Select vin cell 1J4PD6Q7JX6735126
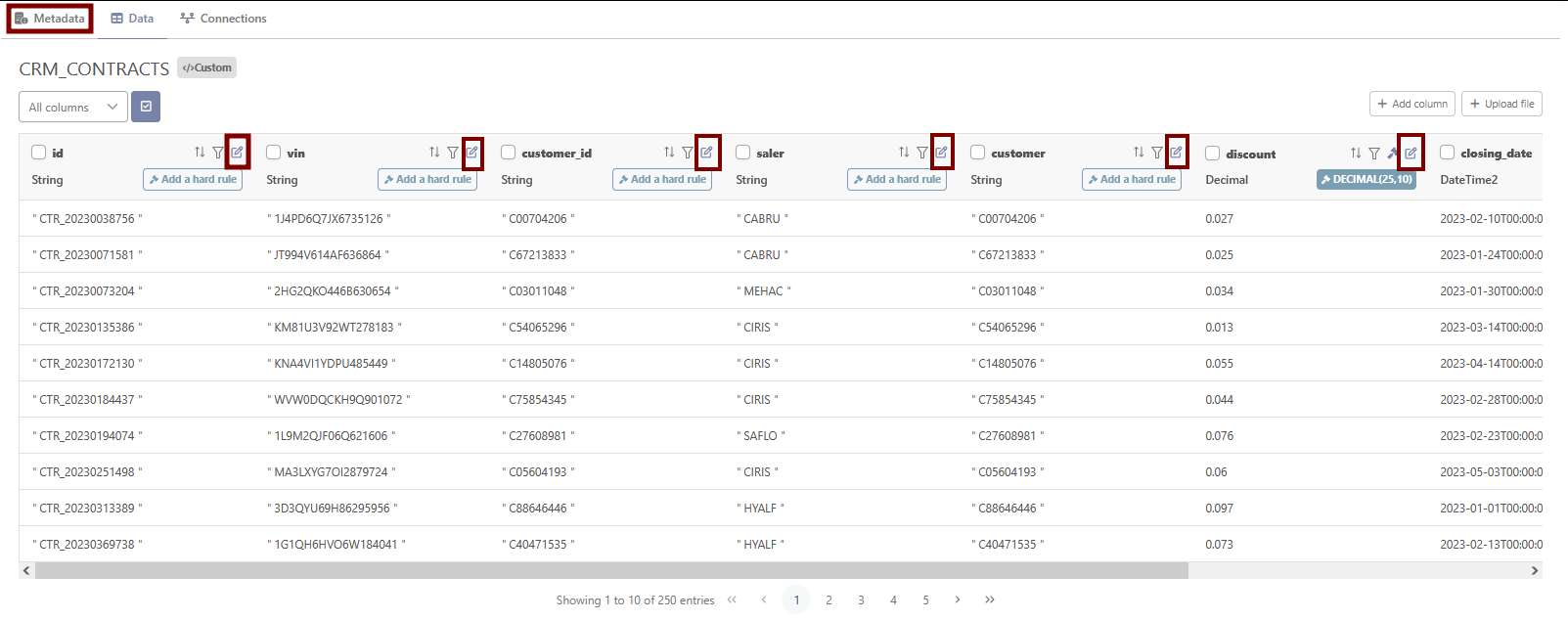The height and width of the screenshot is (621, 1568). coord(329,219)
